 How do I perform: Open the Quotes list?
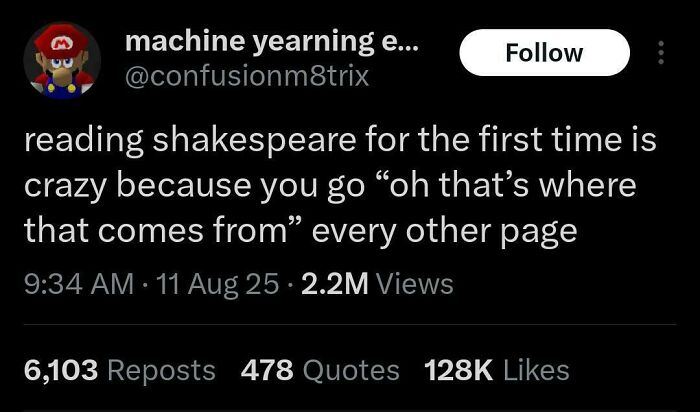coord(350,370)
